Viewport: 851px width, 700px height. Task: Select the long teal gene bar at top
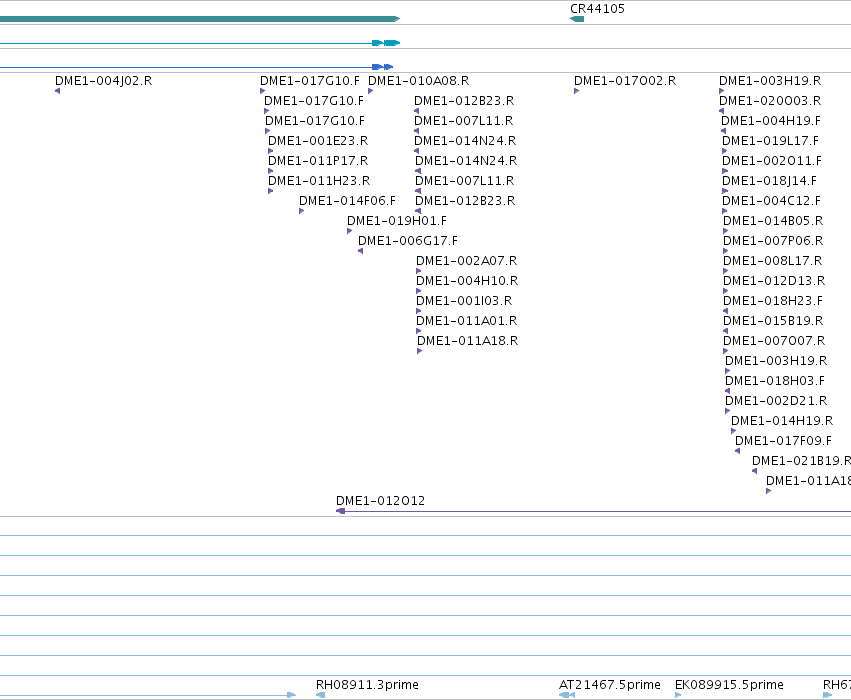(x=200, y=19)
